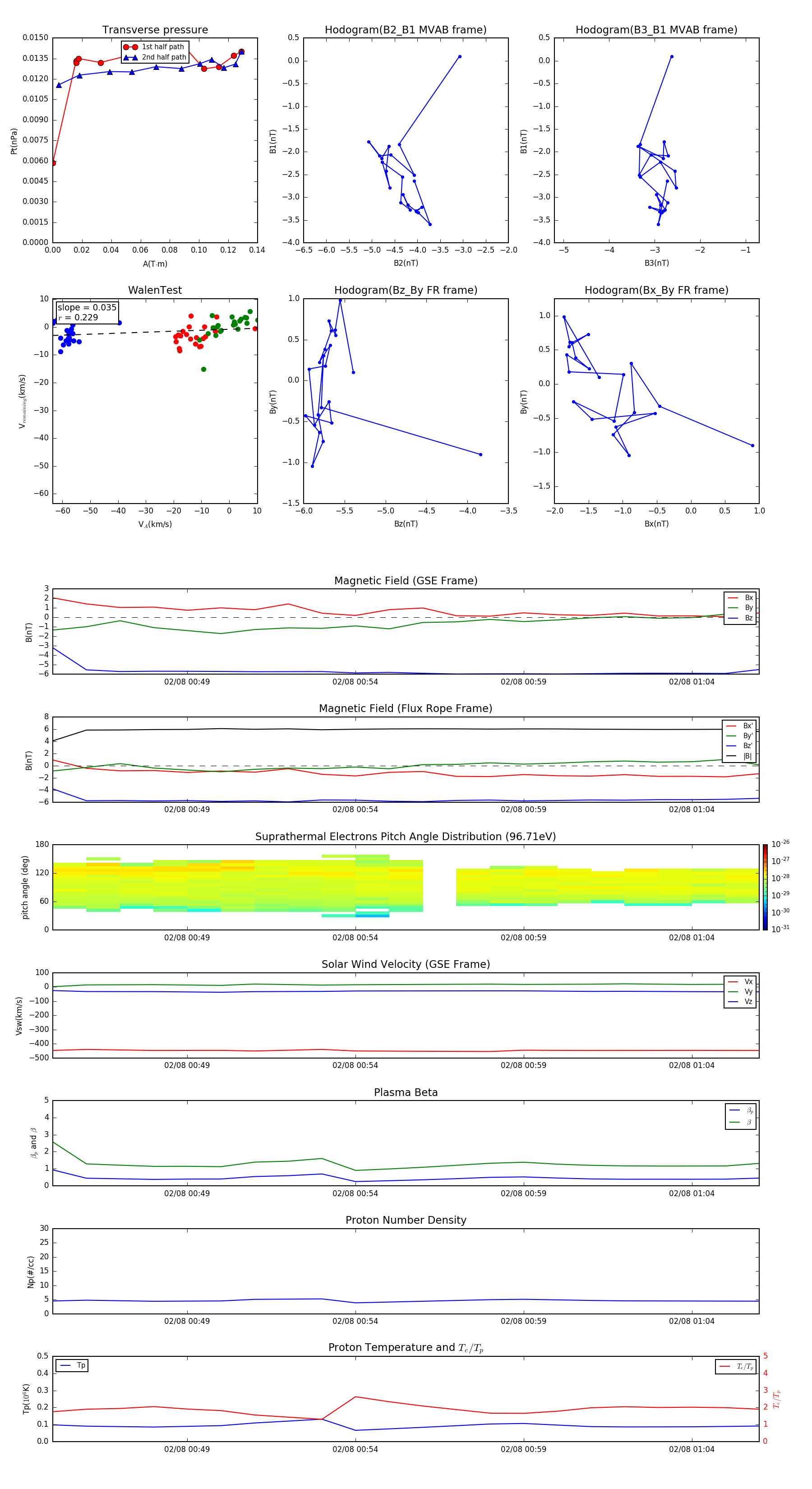This screenshot has width=812, height=1489.
Task: Select "Bx" in GSE magnetic field legend
Action: (x=740, y=598)
